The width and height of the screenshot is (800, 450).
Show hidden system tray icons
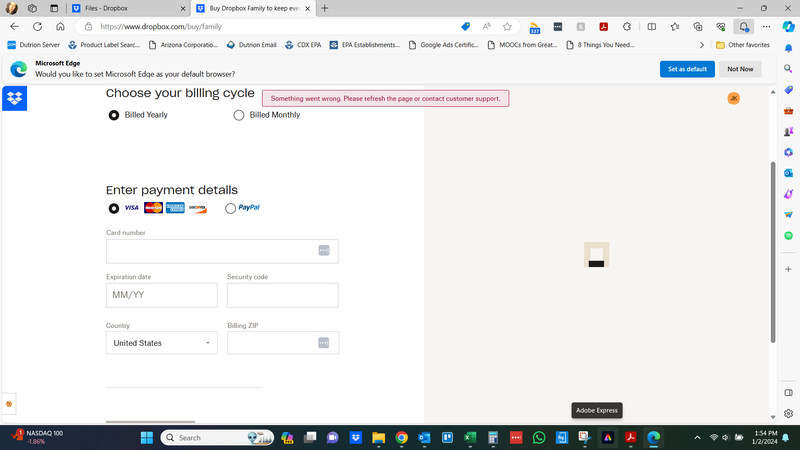697,438
